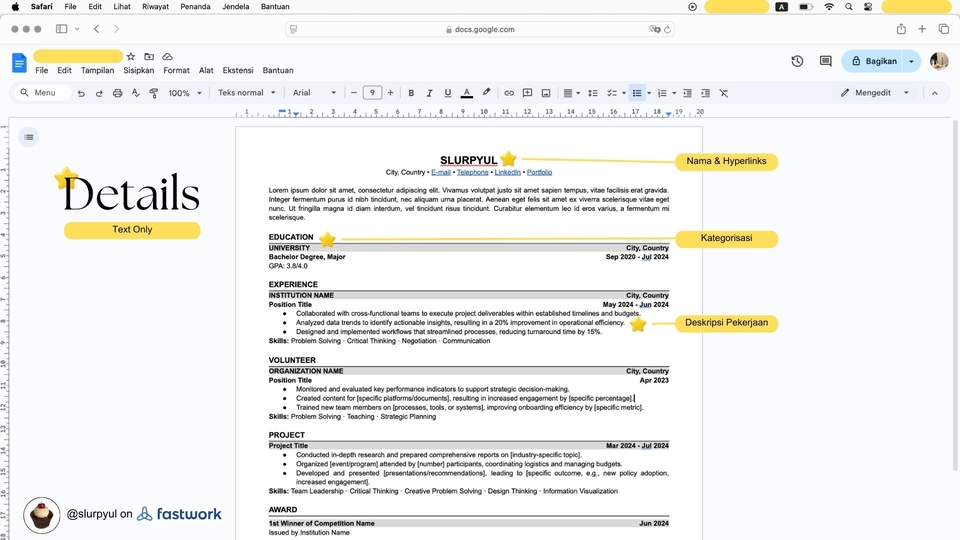Insert a link using the link icon
The height and width of the screenshot is (540, 960).
[x=509, y=93]
